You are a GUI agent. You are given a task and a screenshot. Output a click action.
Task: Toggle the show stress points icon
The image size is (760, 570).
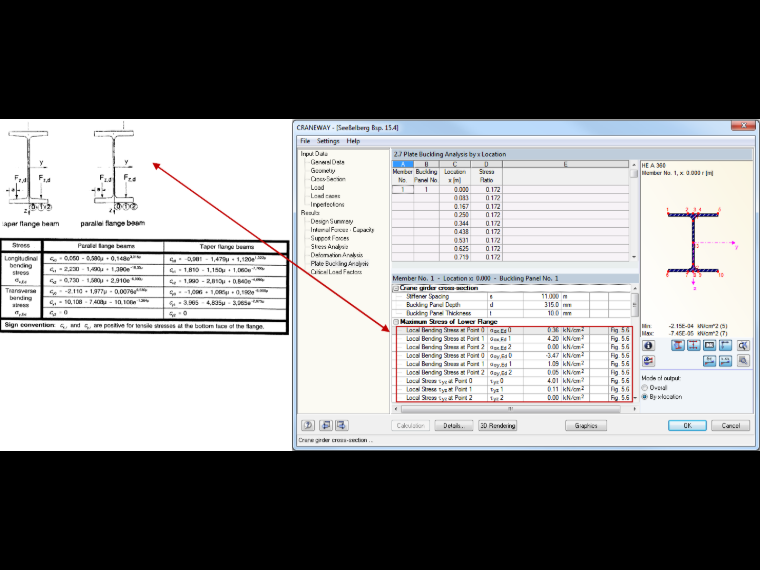click(x=694, y=346)
